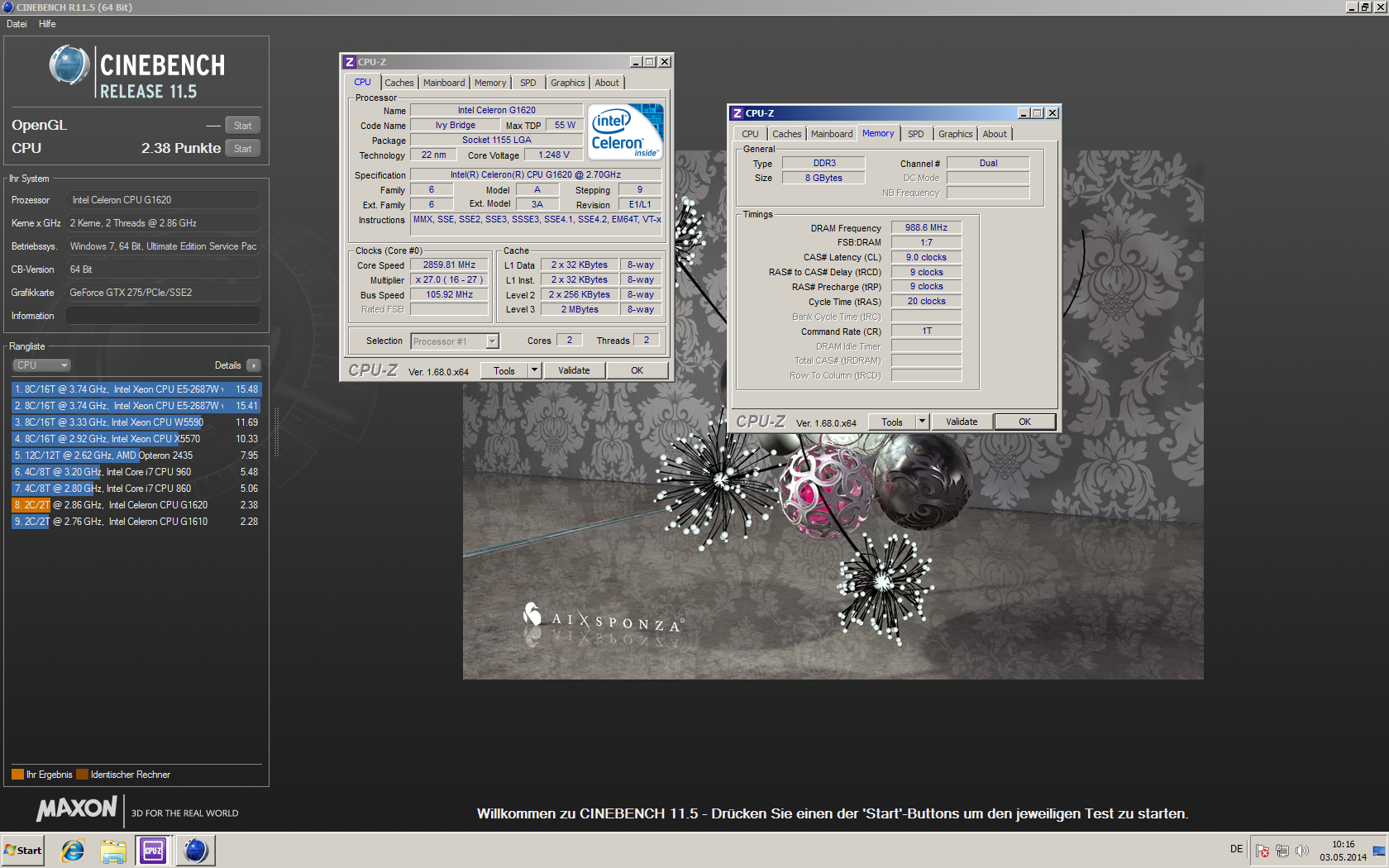Switch to Graphics tab in CPU-Z Memory window
1389x868 pixels.
coord(956,134)
